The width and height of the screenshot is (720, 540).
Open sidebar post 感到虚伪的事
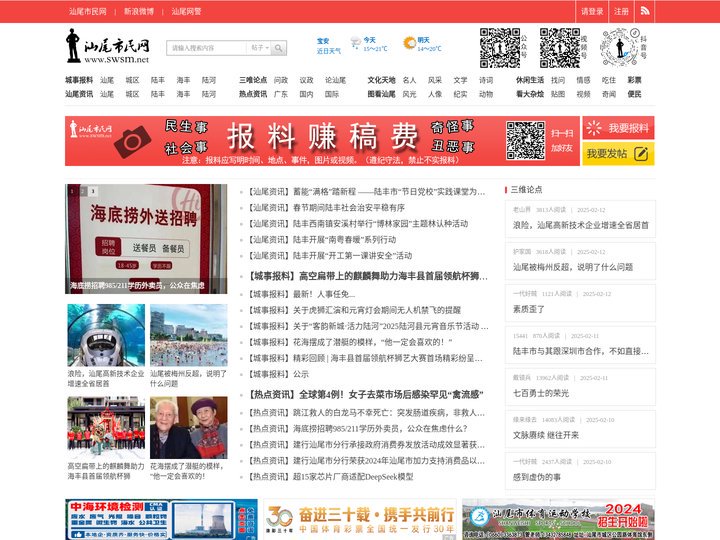coord(537,477)
